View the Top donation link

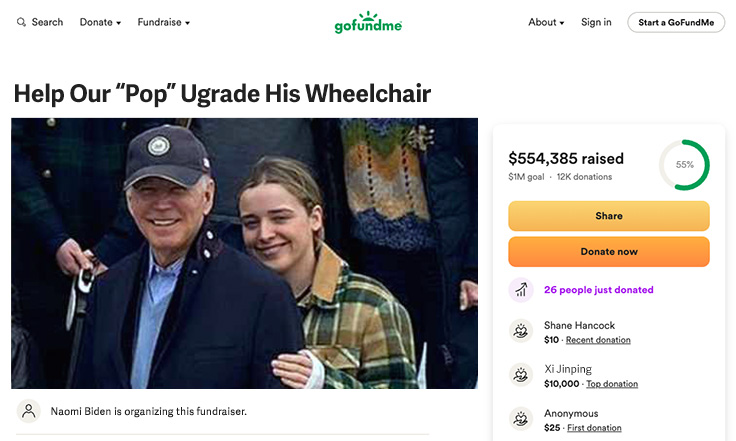coord(612,384)
